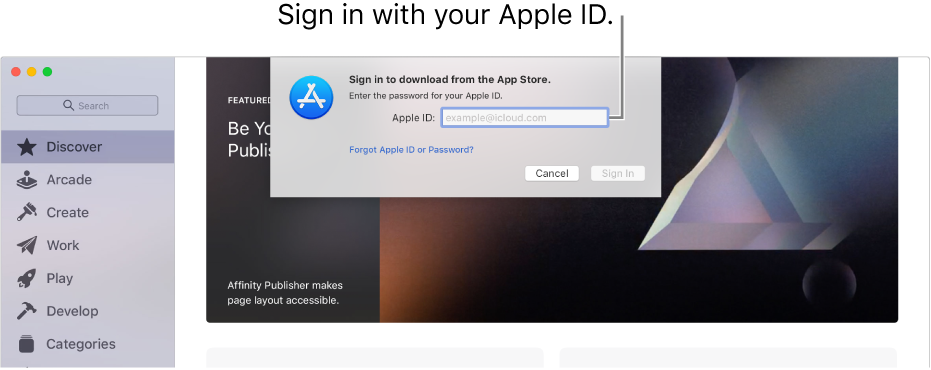
Task: Click the App Store icon in dialog
Action: [311, 97]
